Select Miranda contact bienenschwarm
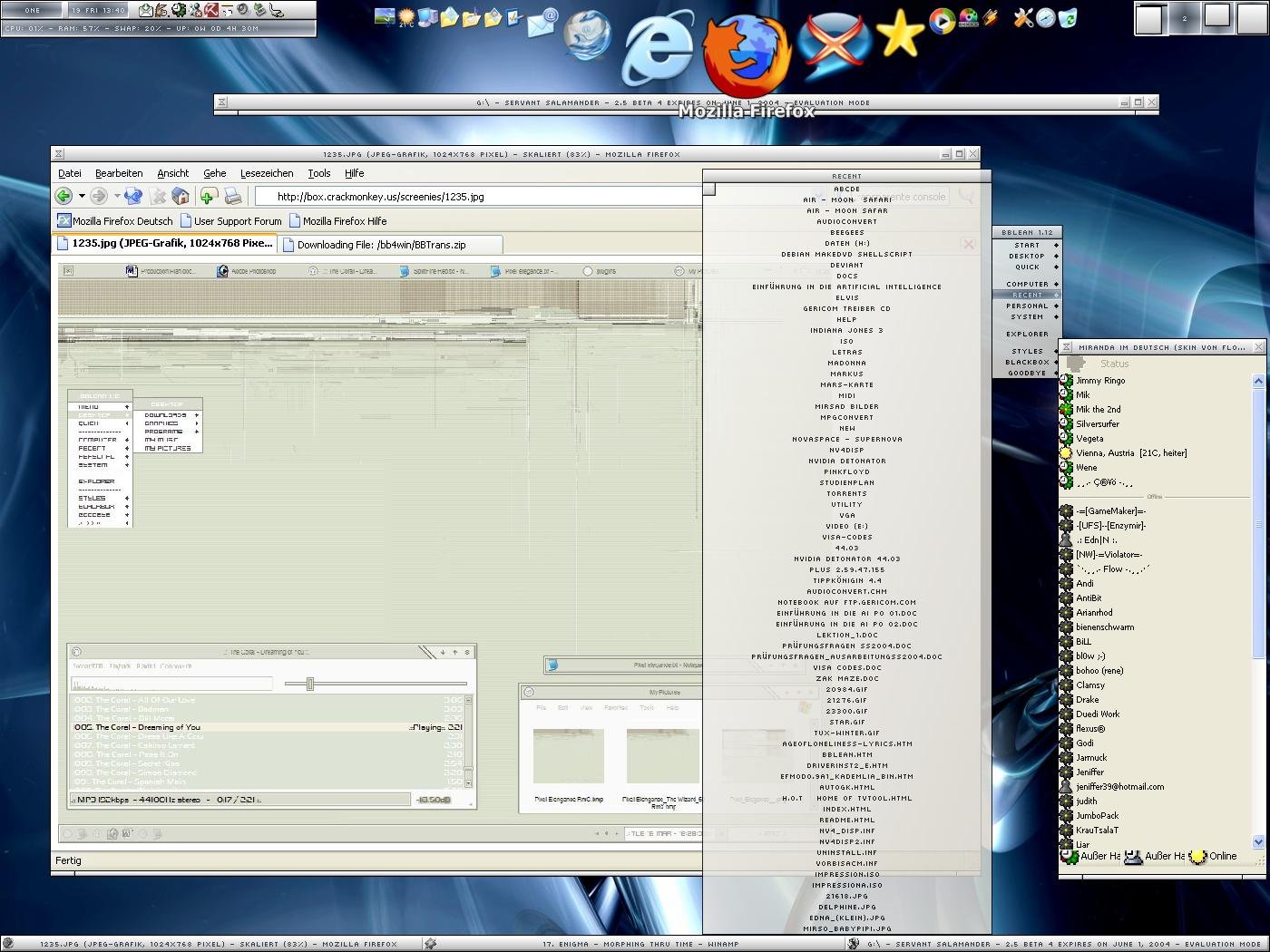 pos(1105,627)
